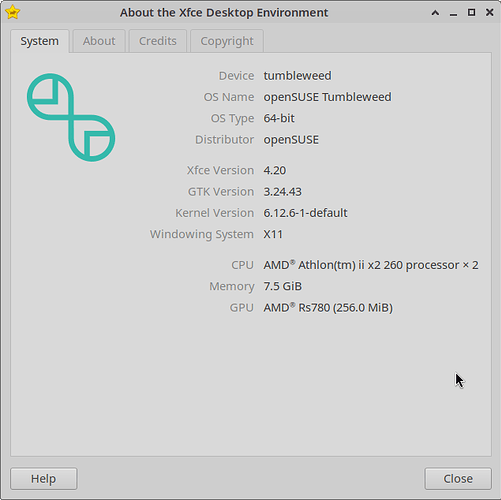This screenshot has height=500, width=501.
Task: Select the device name "tumbleweed"
Action: tap(297, 76)
